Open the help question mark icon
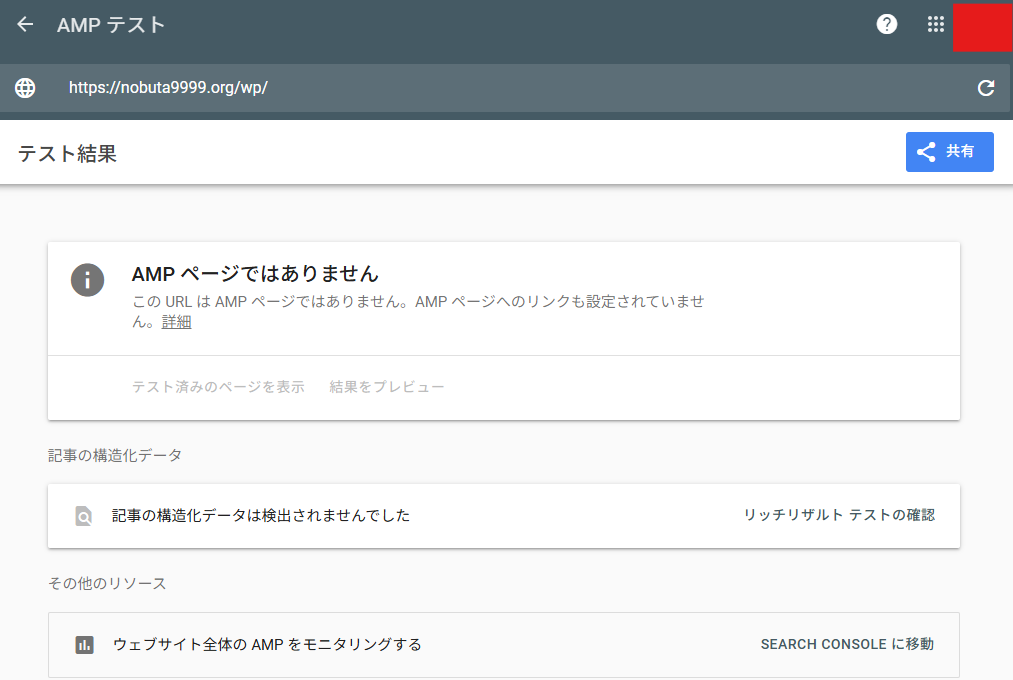The height and width of the screenshot is (680, 1013). [886, 25]
